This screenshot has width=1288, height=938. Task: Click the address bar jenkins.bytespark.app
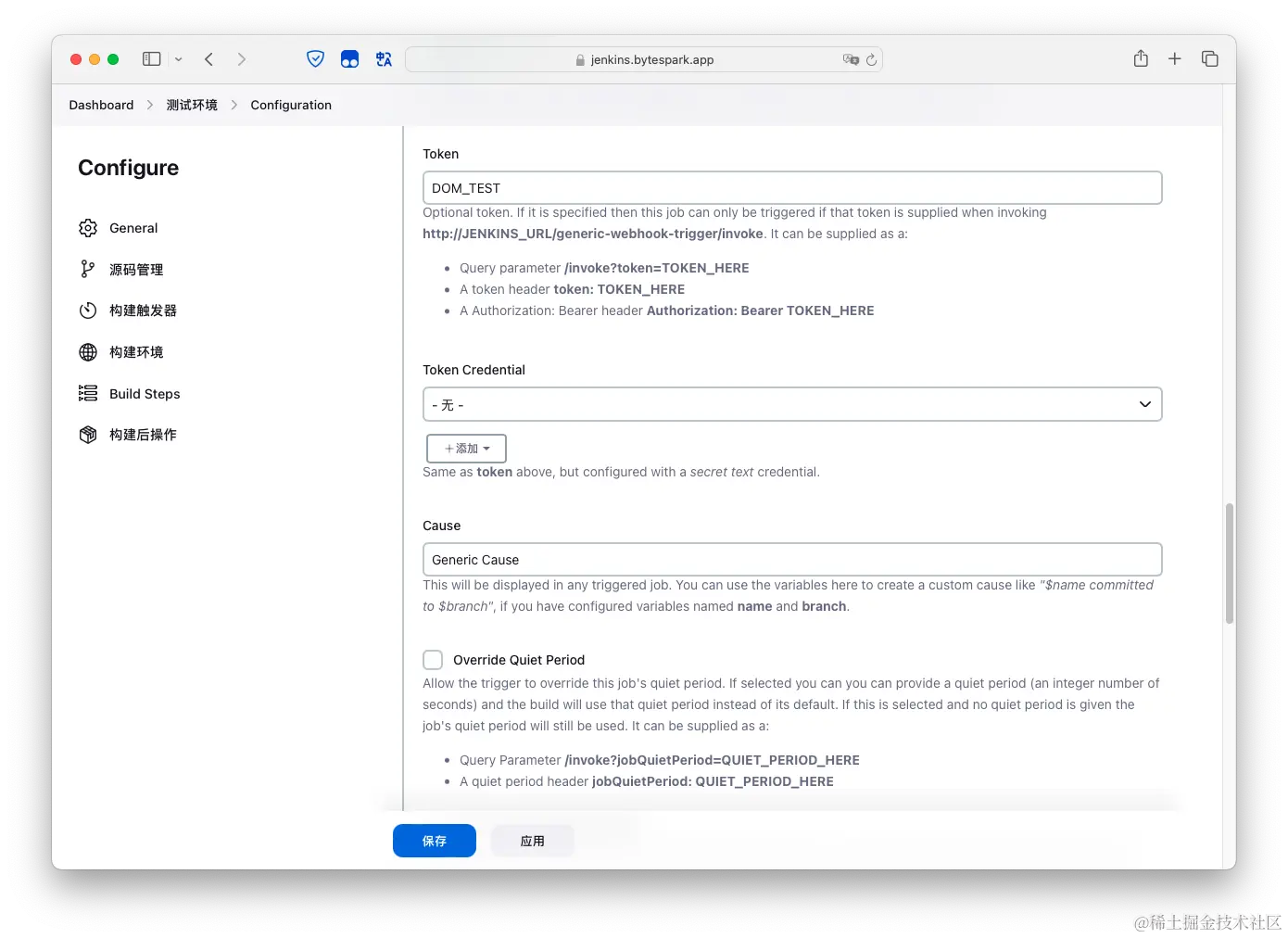point(644,59)
